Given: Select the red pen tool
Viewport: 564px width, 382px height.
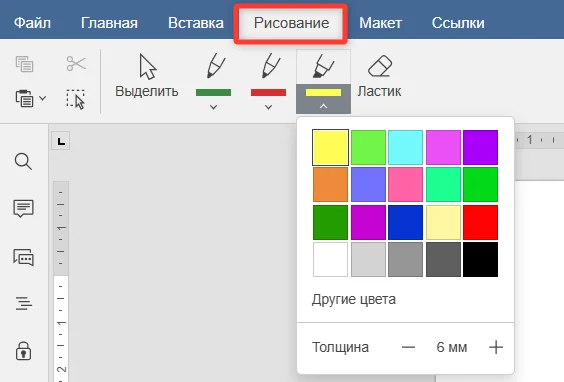Looking at the screenshot, I should [268, 74].
